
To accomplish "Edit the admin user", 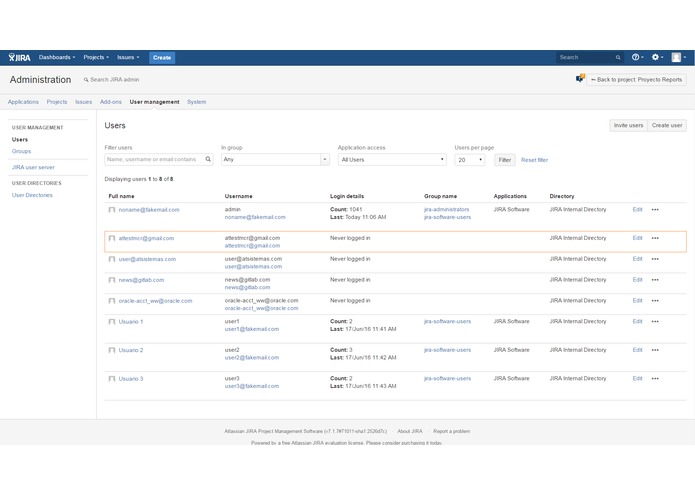I will click(x=637, y=210).
